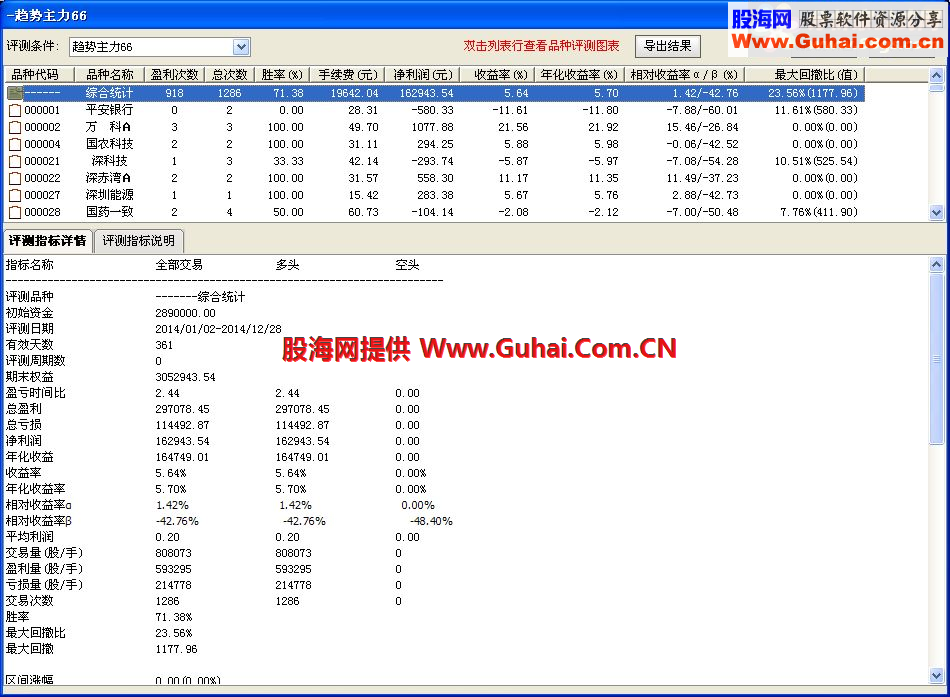Click net profit value 162943.54 in summary row
This screenshot has height=697, width=950.
click(427, 93)
